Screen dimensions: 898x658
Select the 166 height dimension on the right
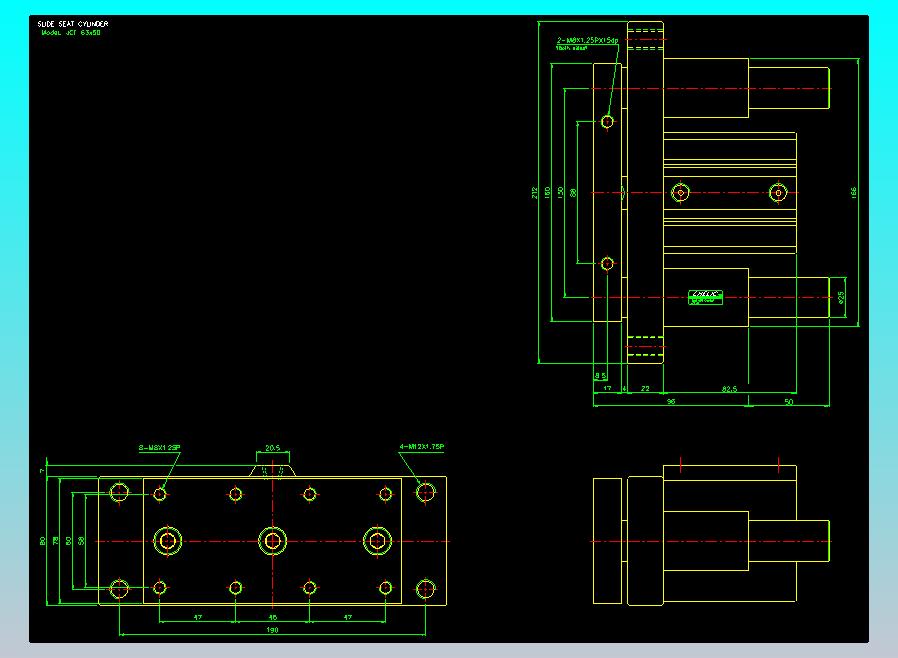(x=853, y=192)
